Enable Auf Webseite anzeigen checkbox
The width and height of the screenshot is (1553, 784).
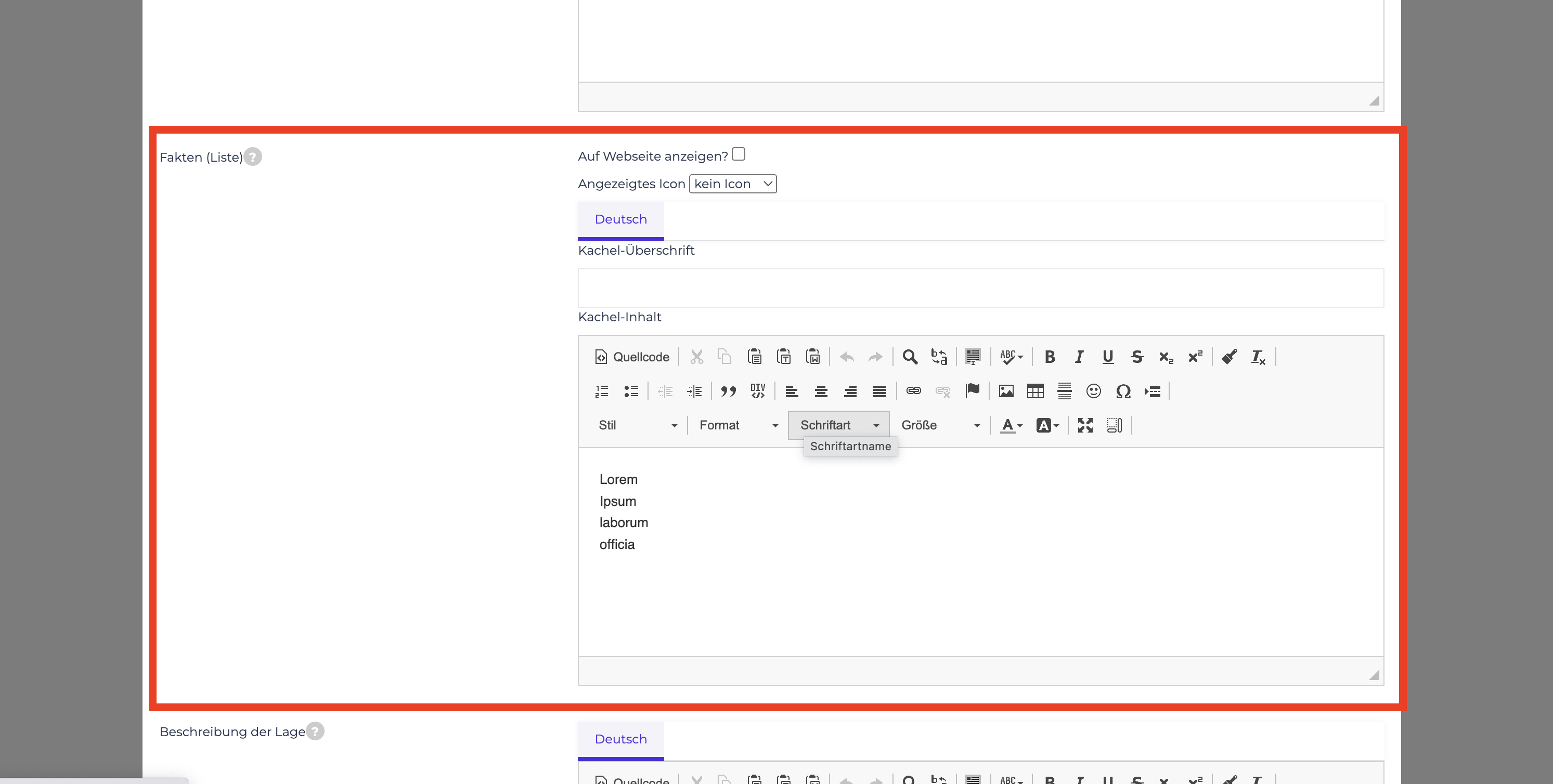[739, 154]
